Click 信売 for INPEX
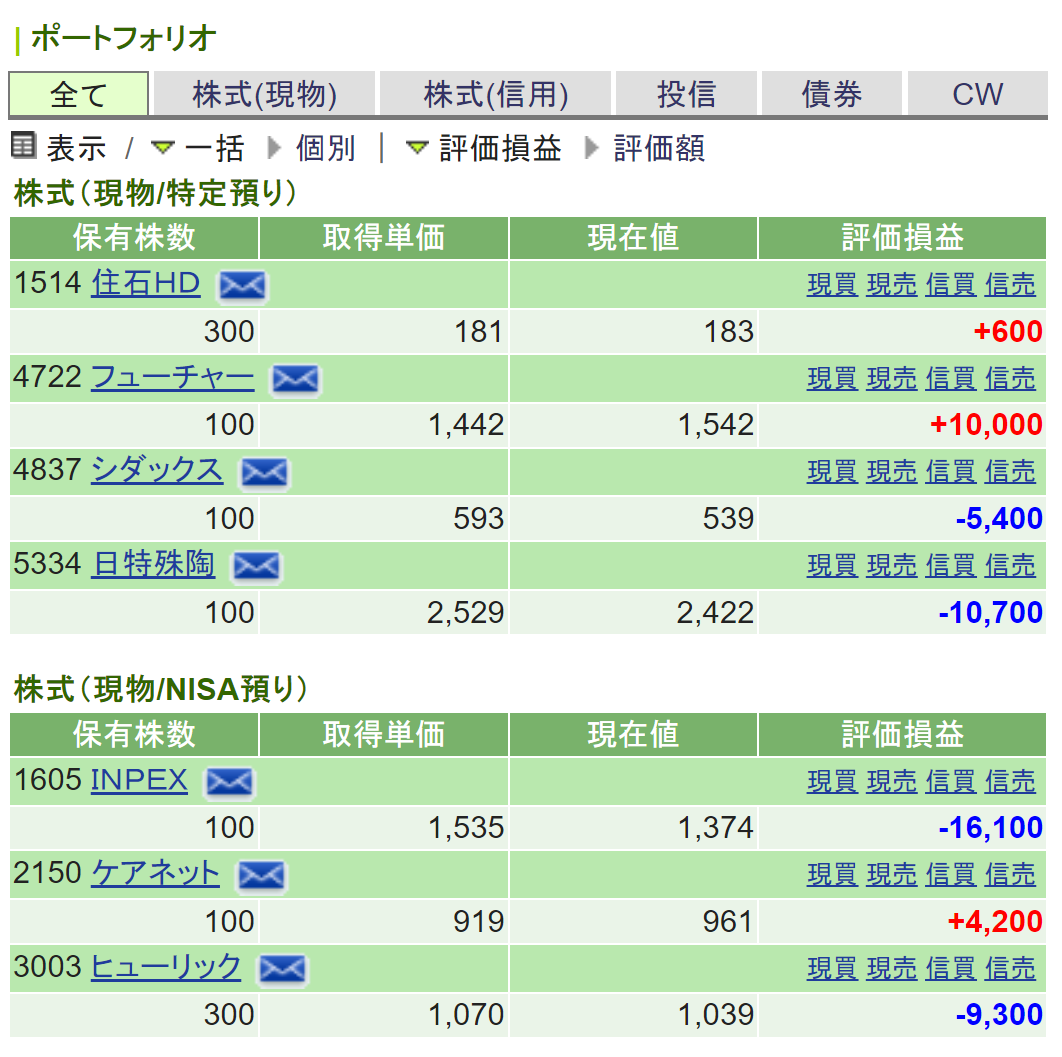1062x1057 pixels. click(1010, 781)
